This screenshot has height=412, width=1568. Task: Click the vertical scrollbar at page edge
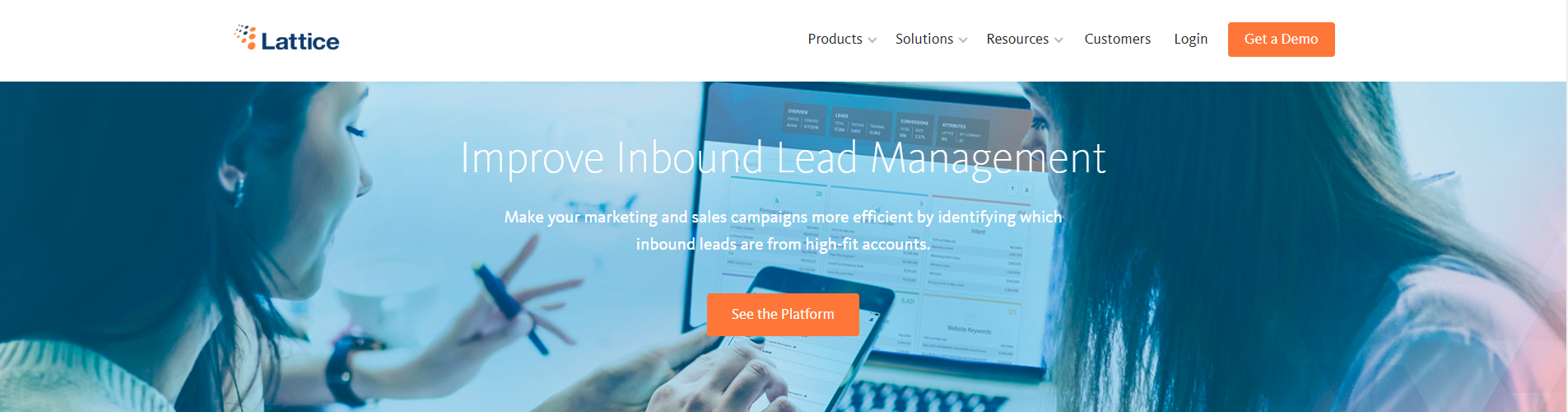pos(1567,206)
